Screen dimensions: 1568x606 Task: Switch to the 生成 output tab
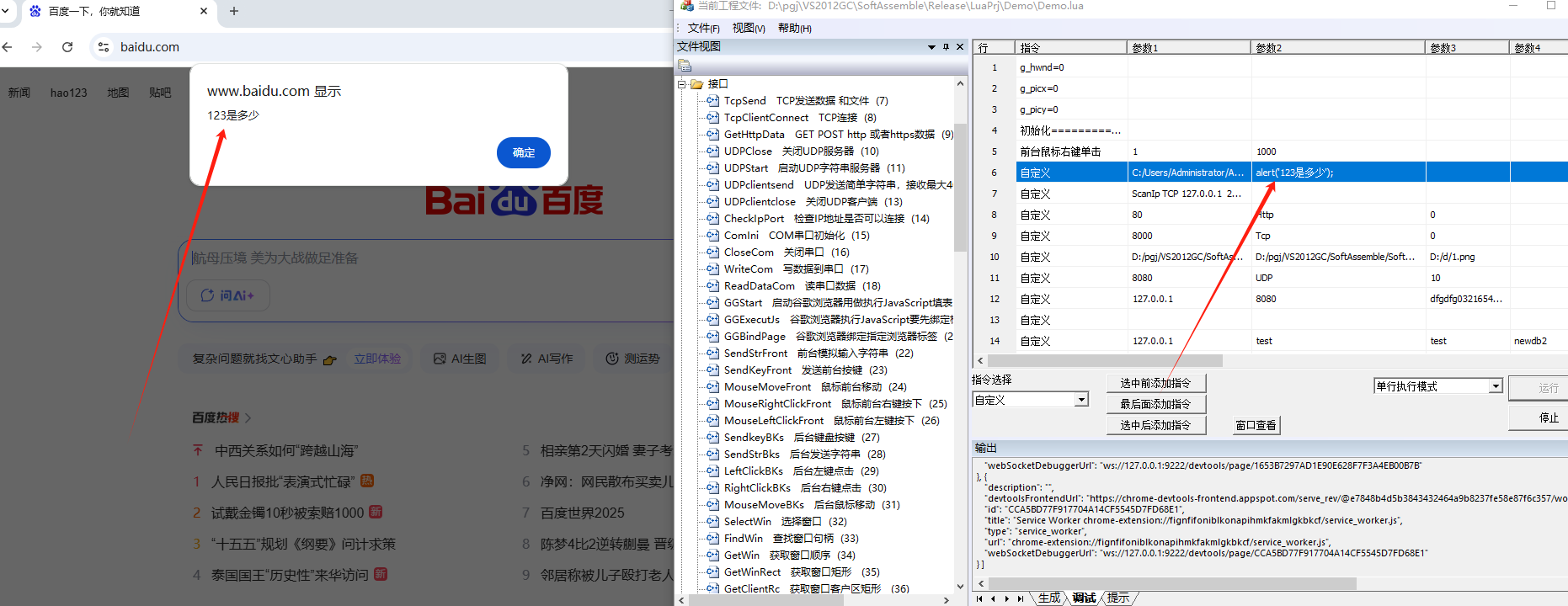click(1049, 598)
